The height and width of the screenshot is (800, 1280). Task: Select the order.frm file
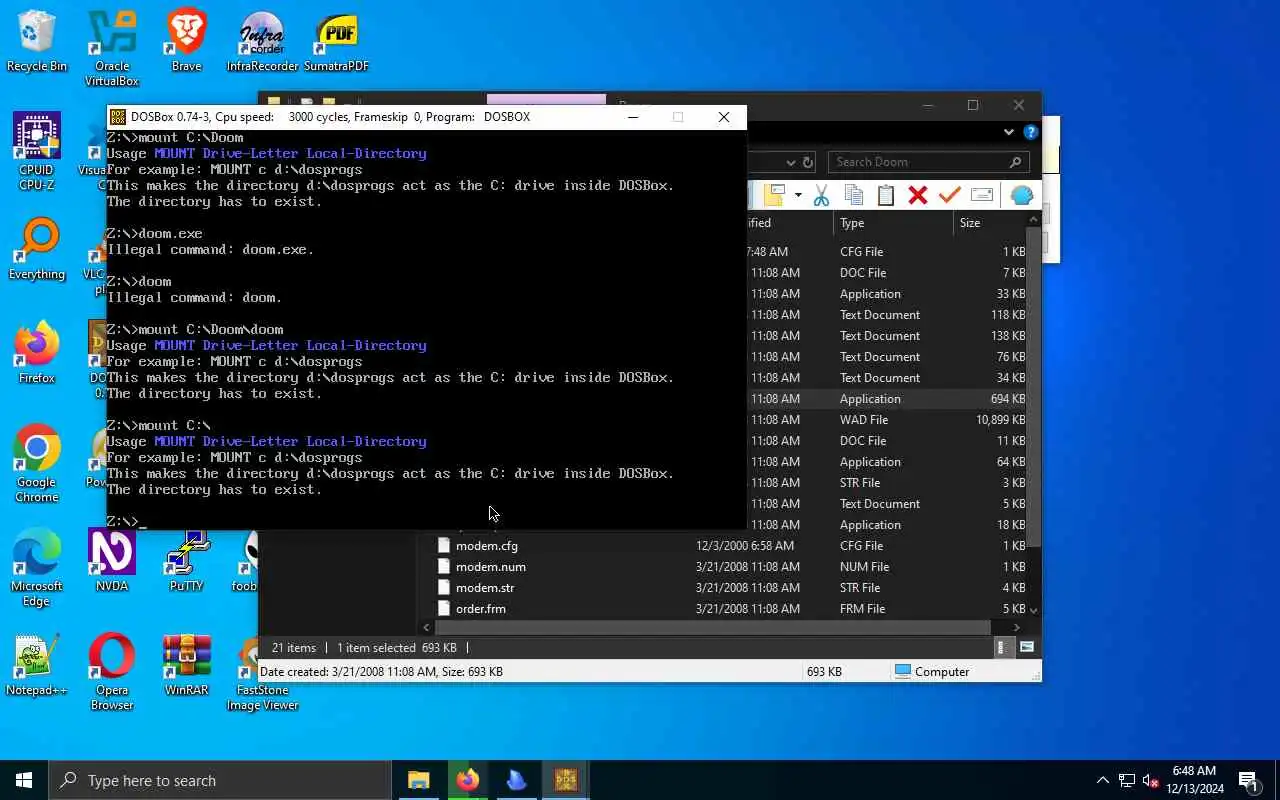tap(480, 609)
